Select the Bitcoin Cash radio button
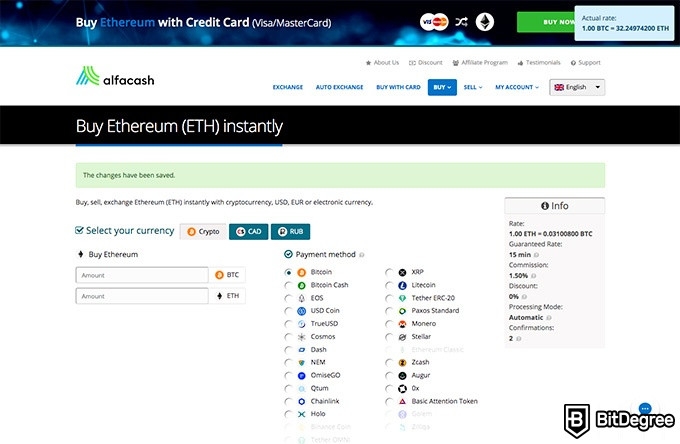The height and width of the screenshot is (444, 680). pos(288,285)
